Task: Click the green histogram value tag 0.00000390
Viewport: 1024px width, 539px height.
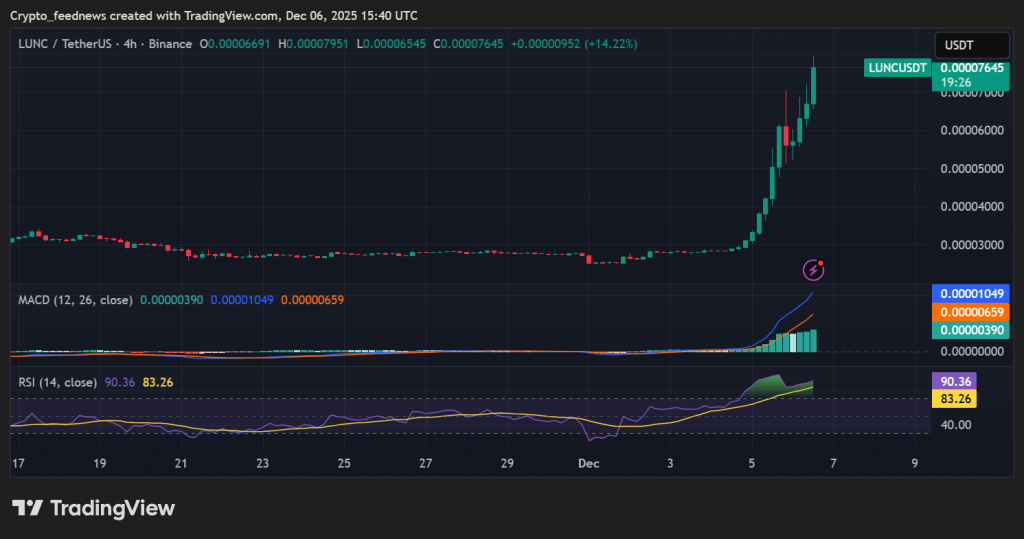Action: [967, 331]
